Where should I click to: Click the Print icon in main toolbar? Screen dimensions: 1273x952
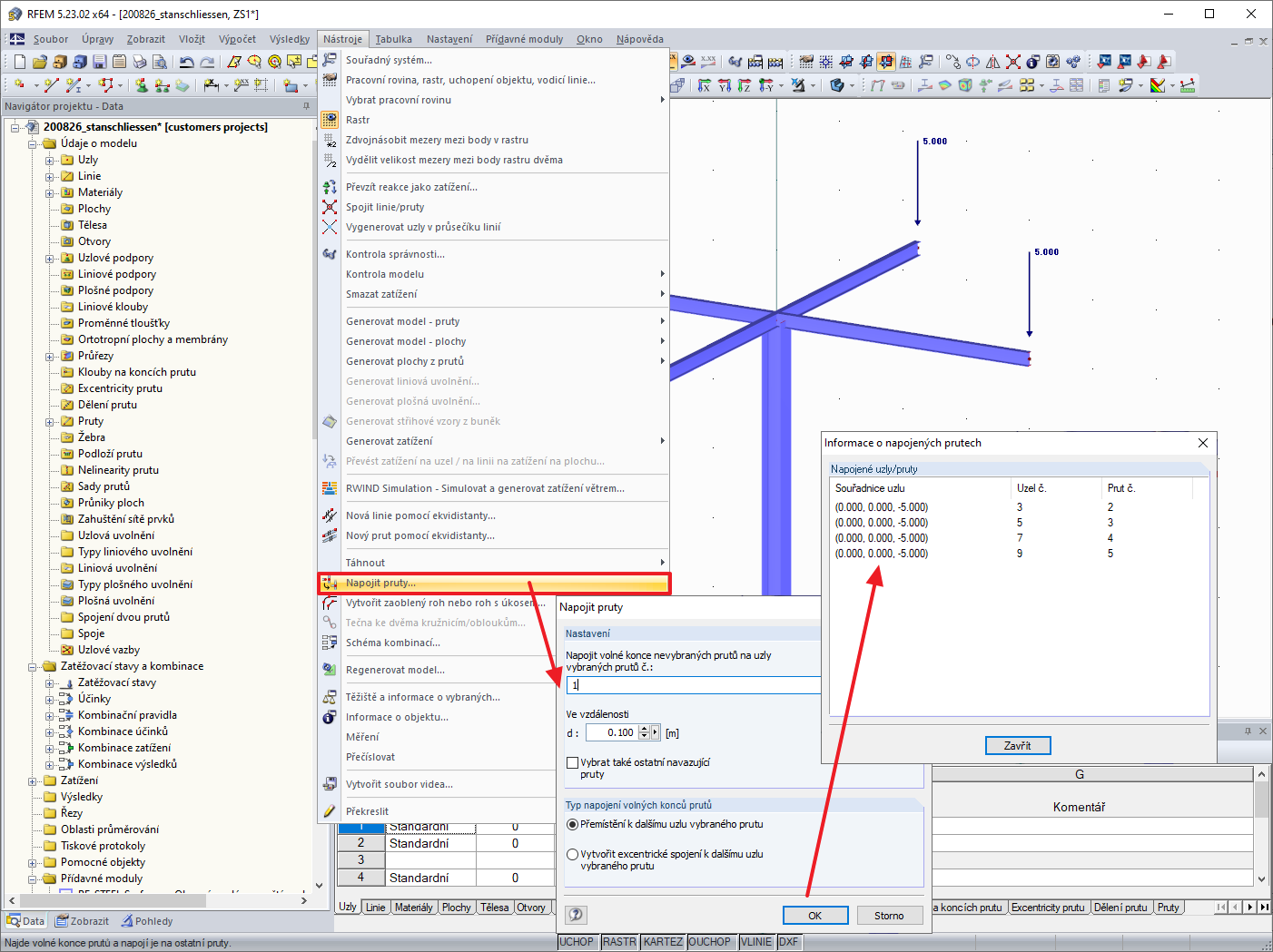click(x=140, y=62)
